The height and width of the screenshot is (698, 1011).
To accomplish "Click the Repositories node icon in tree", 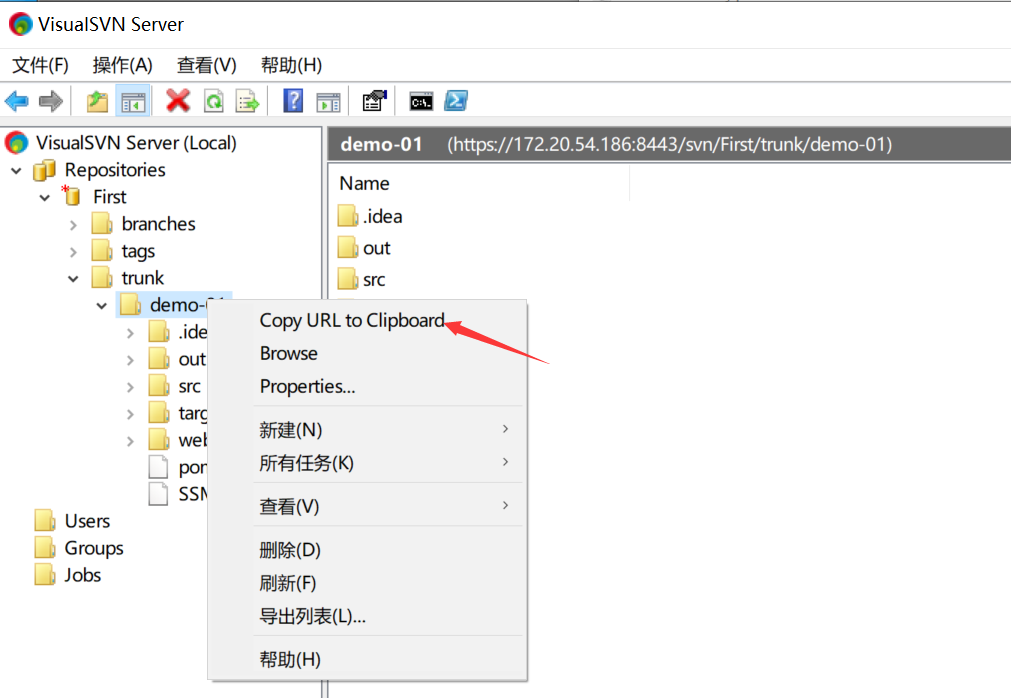I will 44,170.
